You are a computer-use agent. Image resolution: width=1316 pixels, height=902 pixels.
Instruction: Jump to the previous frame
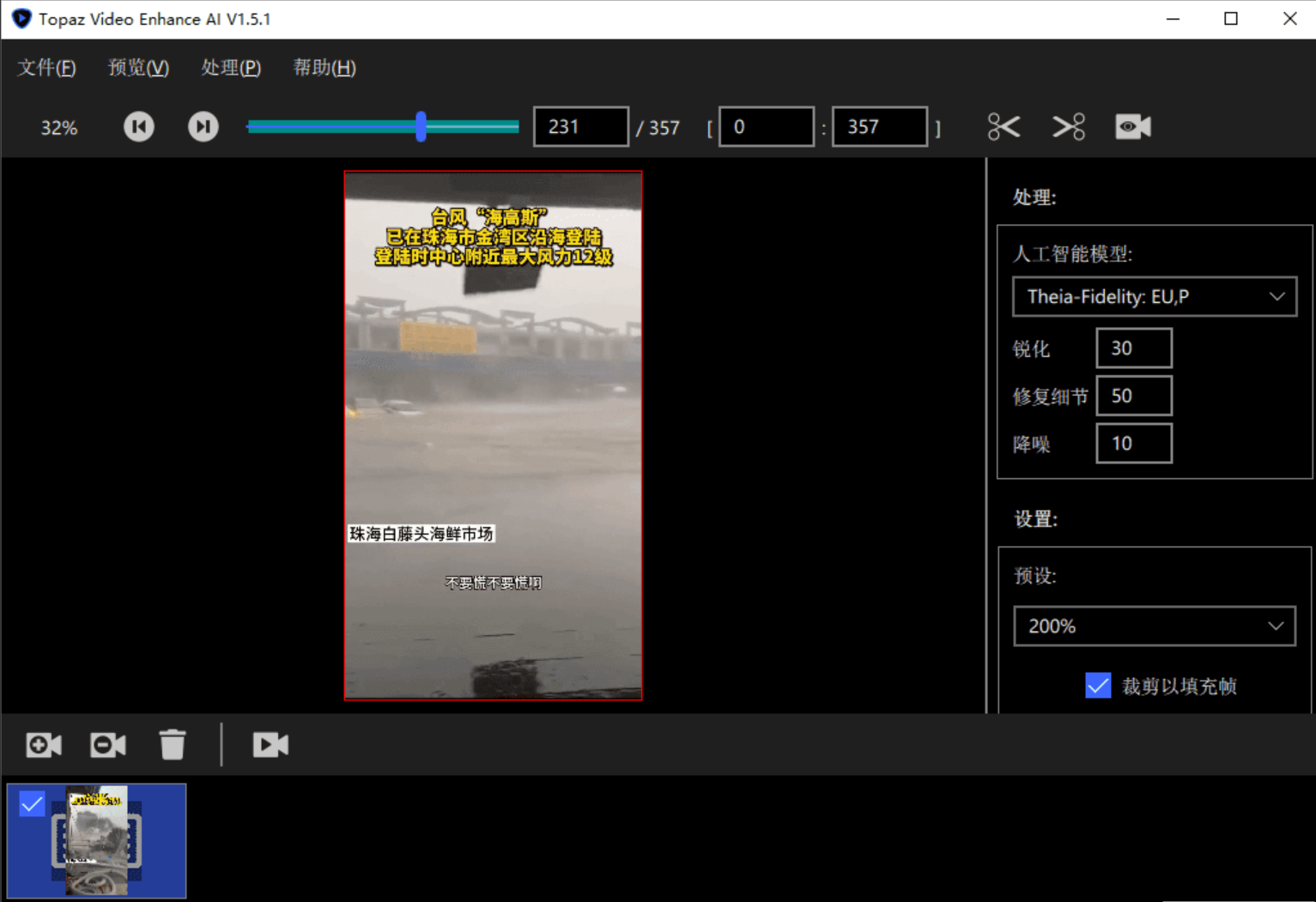(138, 127)
